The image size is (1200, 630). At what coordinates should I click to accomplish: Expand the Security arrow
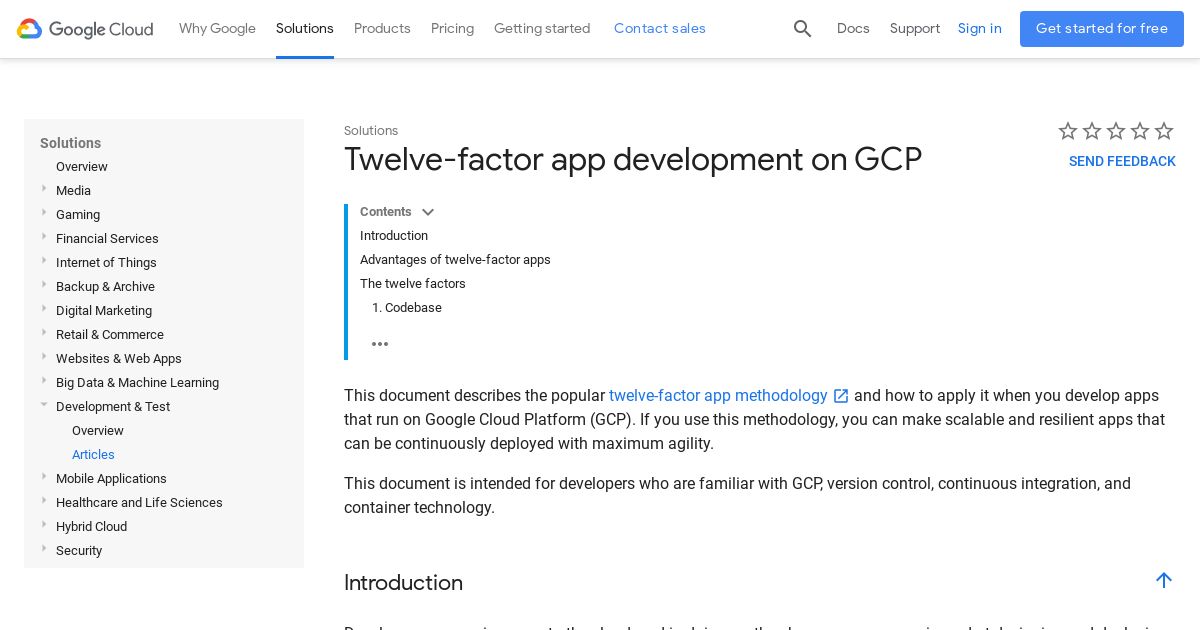click(44, 549)
